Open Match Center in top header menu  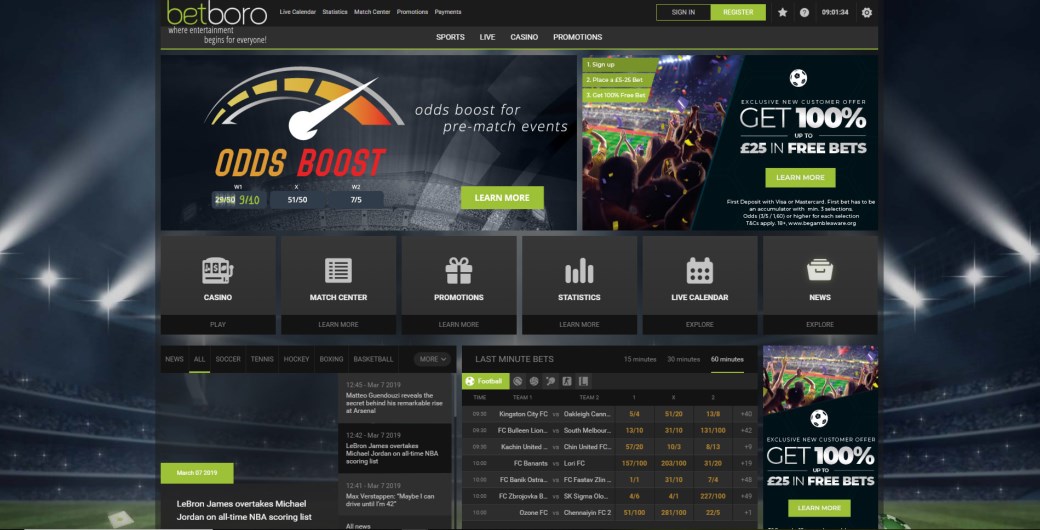tap(372, 12)
